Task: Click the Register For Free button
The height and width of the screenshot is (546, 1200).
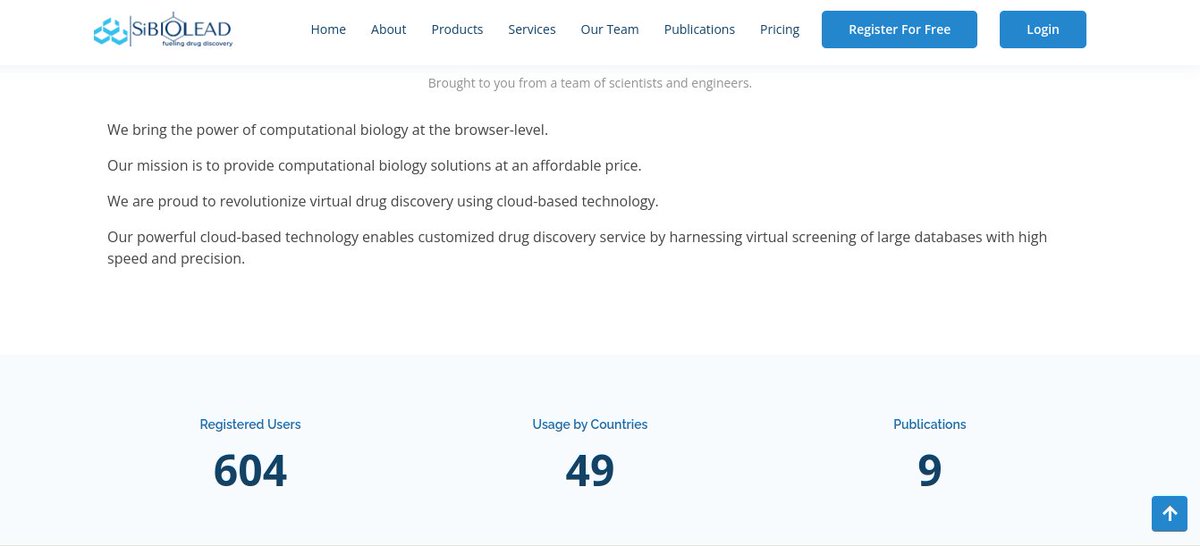Action: click(x=900, y=29)
